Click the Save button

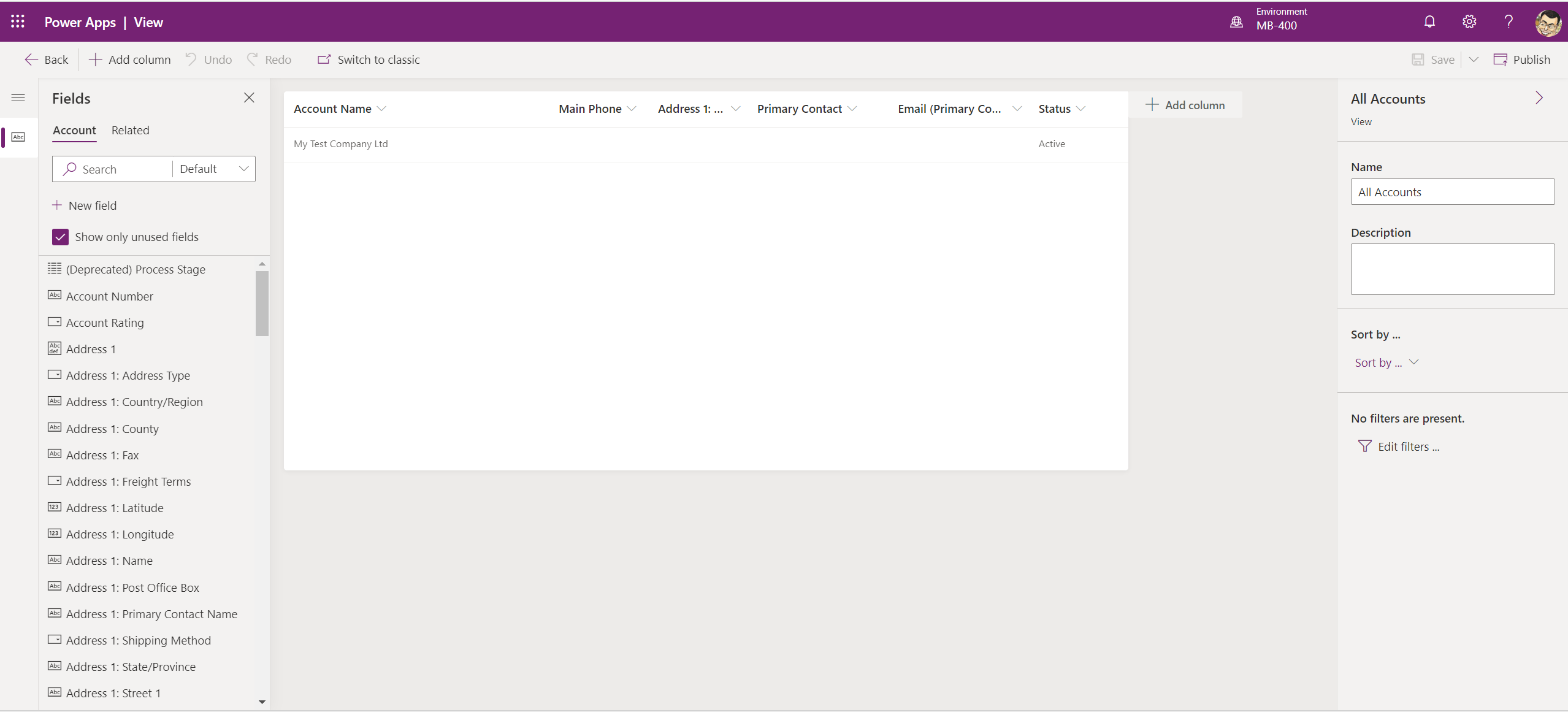point(1433,59)
